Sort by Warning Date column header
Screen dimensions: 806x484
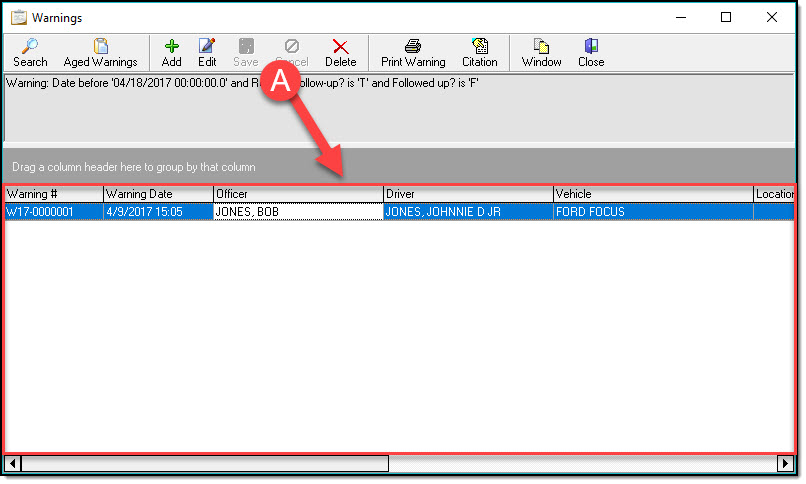click(x=158, y=194)
